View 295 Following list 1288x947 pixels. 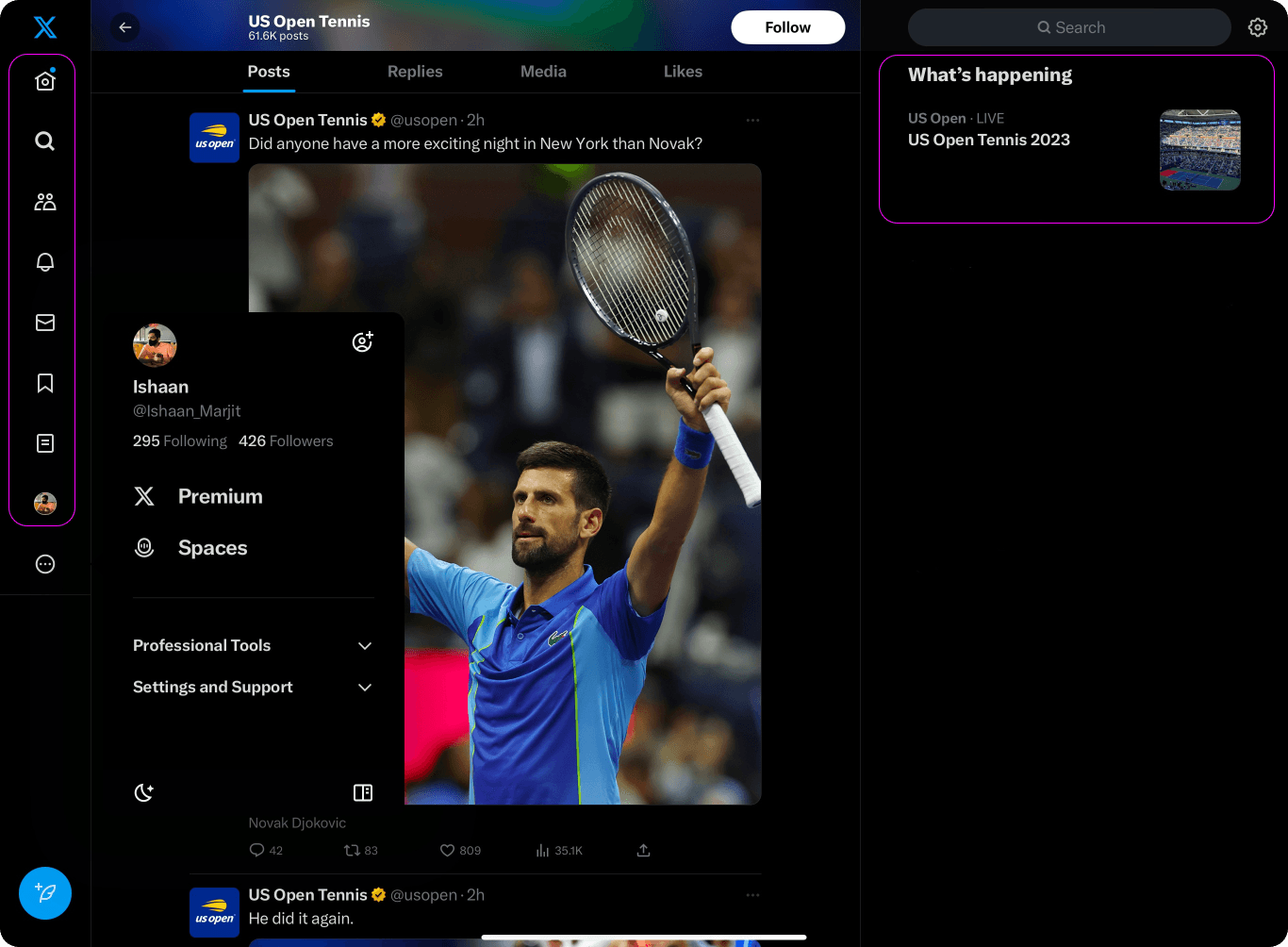(180, 440)
